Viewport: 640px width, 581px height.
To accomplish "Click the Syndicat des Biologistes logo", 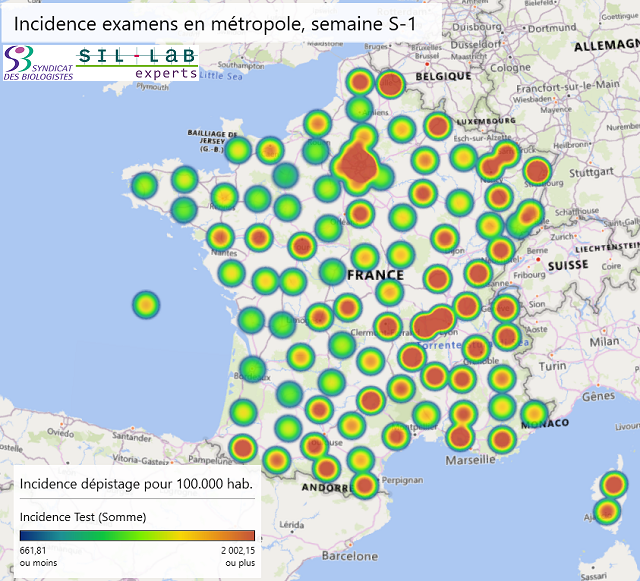I will [36, 63].
